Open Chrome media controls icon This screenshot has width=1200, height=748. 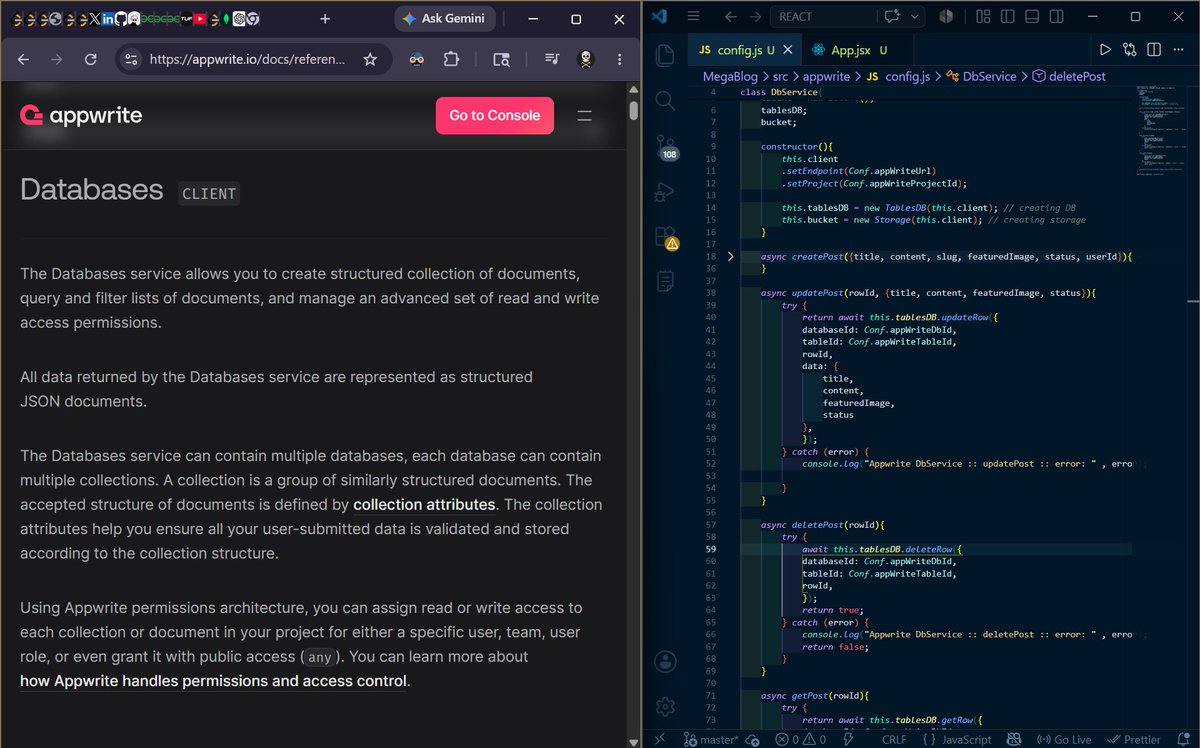click(x=551, y=60)
